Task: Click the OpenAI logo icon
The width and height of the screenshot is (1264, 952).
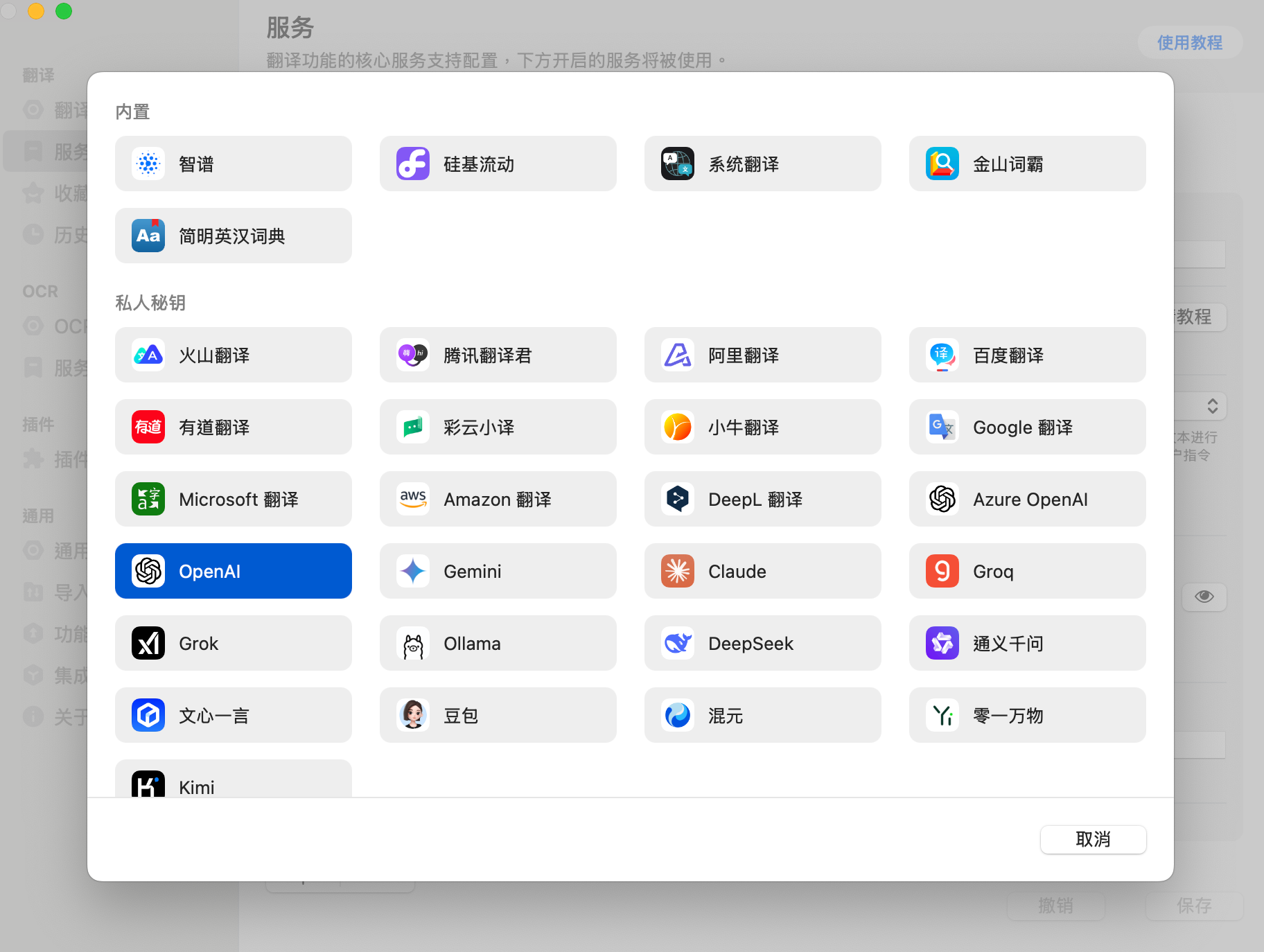Action: pos(148,572)
